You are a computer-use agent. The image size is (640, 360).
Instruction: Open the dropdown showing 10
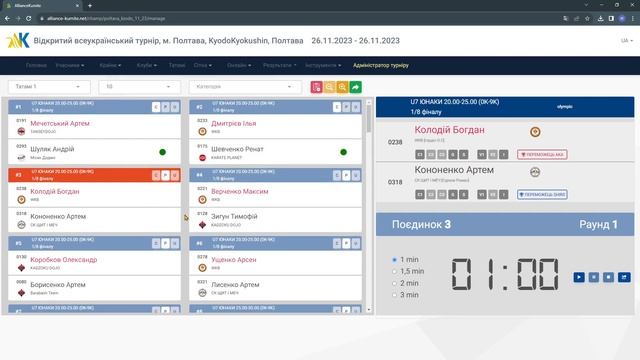(x=140, y=87)
